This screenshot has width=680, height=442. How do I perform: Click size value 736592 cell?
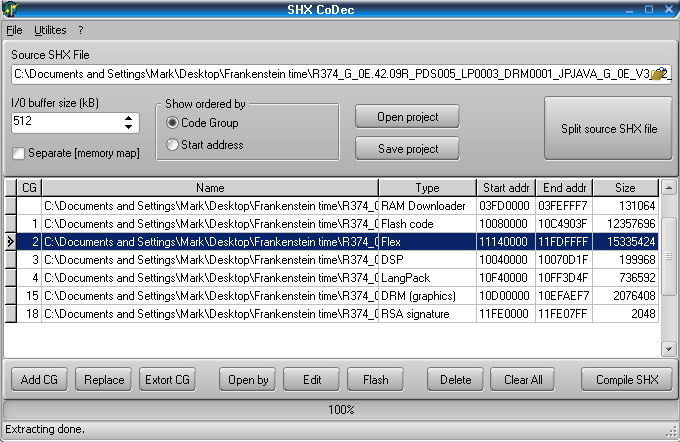click(x=625, y=278)
